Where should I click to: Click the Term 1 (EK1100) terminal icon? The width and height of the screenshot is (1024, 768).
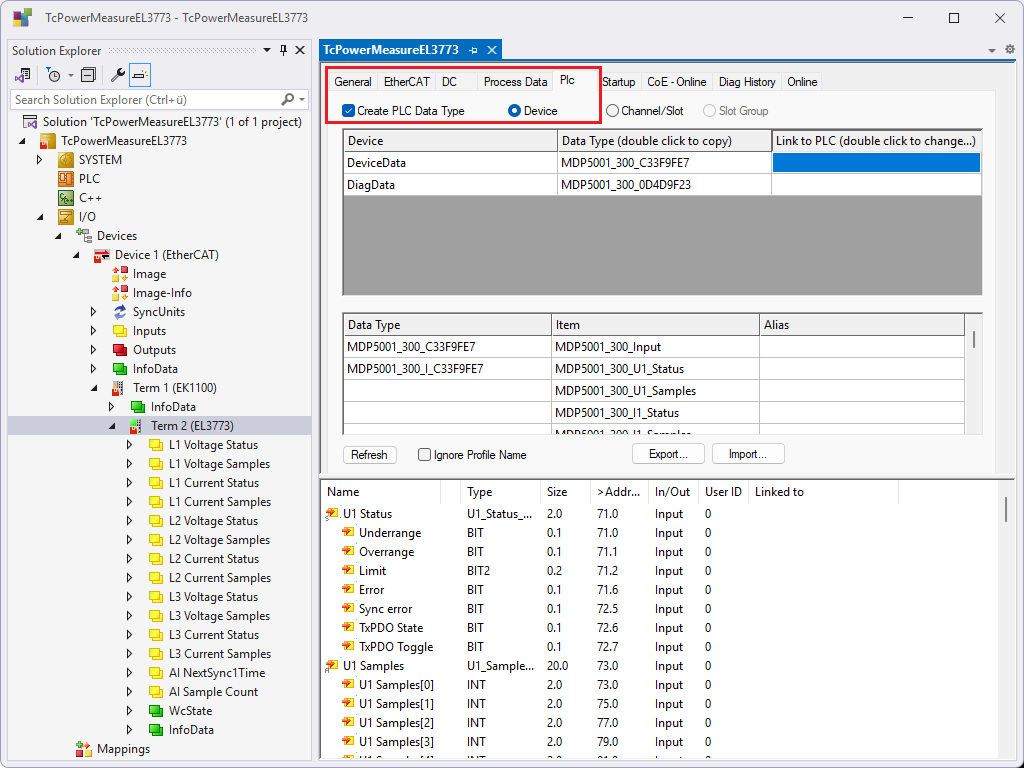[x=118, y=388]
